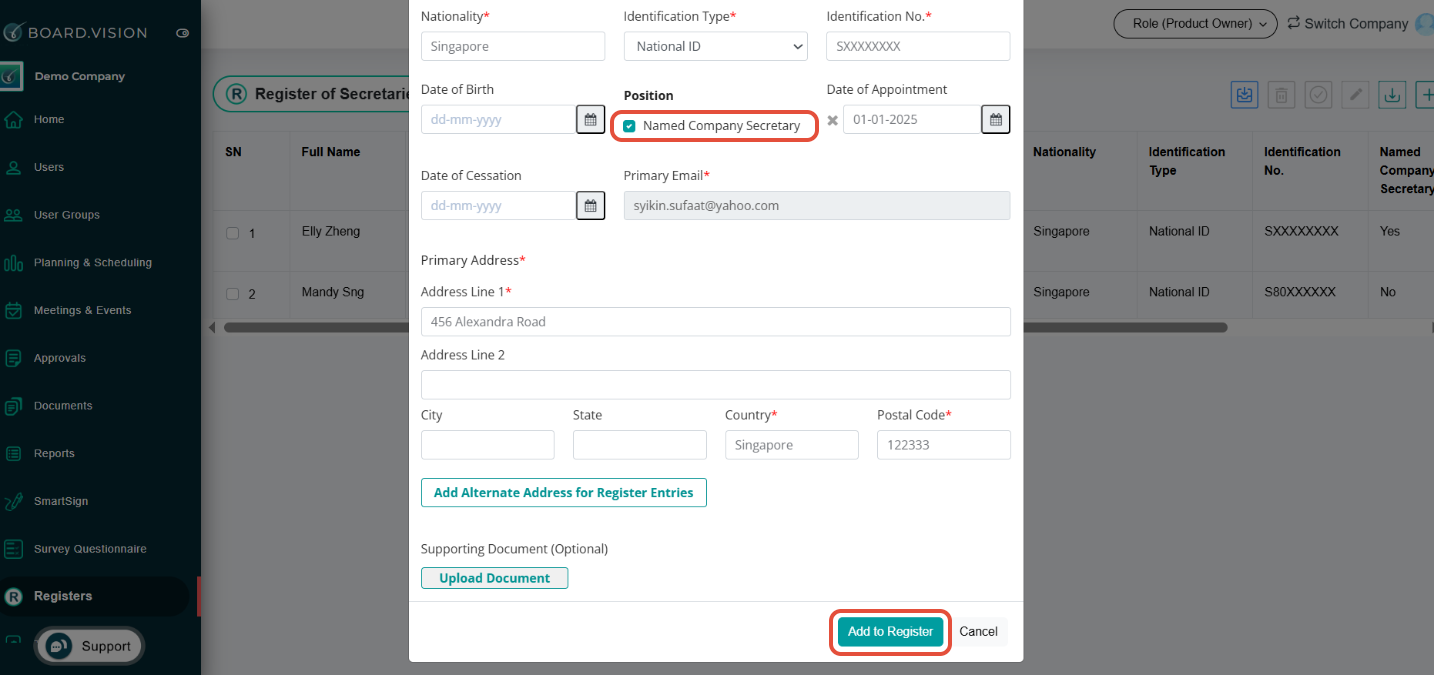Select the checkbox for Elly Zheng row

232,233
